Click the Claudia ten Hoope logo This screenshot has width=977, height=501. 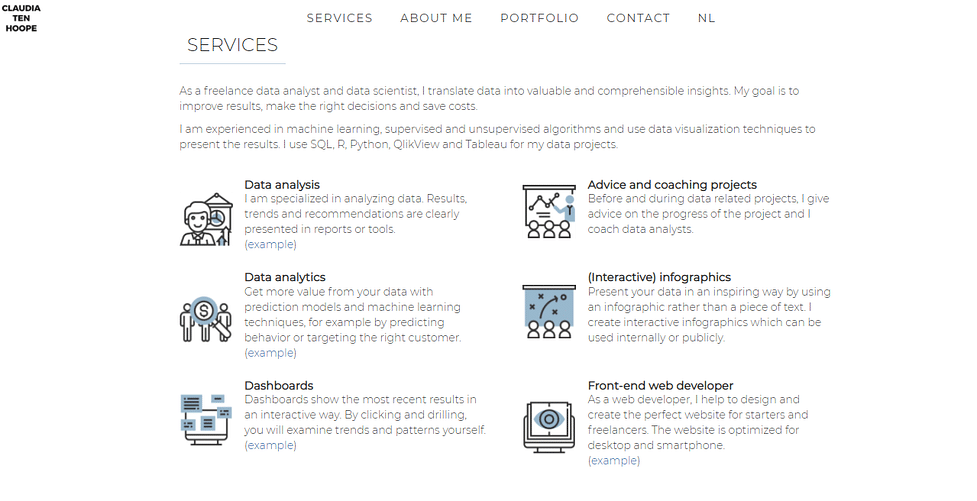[x=21, y=18]
